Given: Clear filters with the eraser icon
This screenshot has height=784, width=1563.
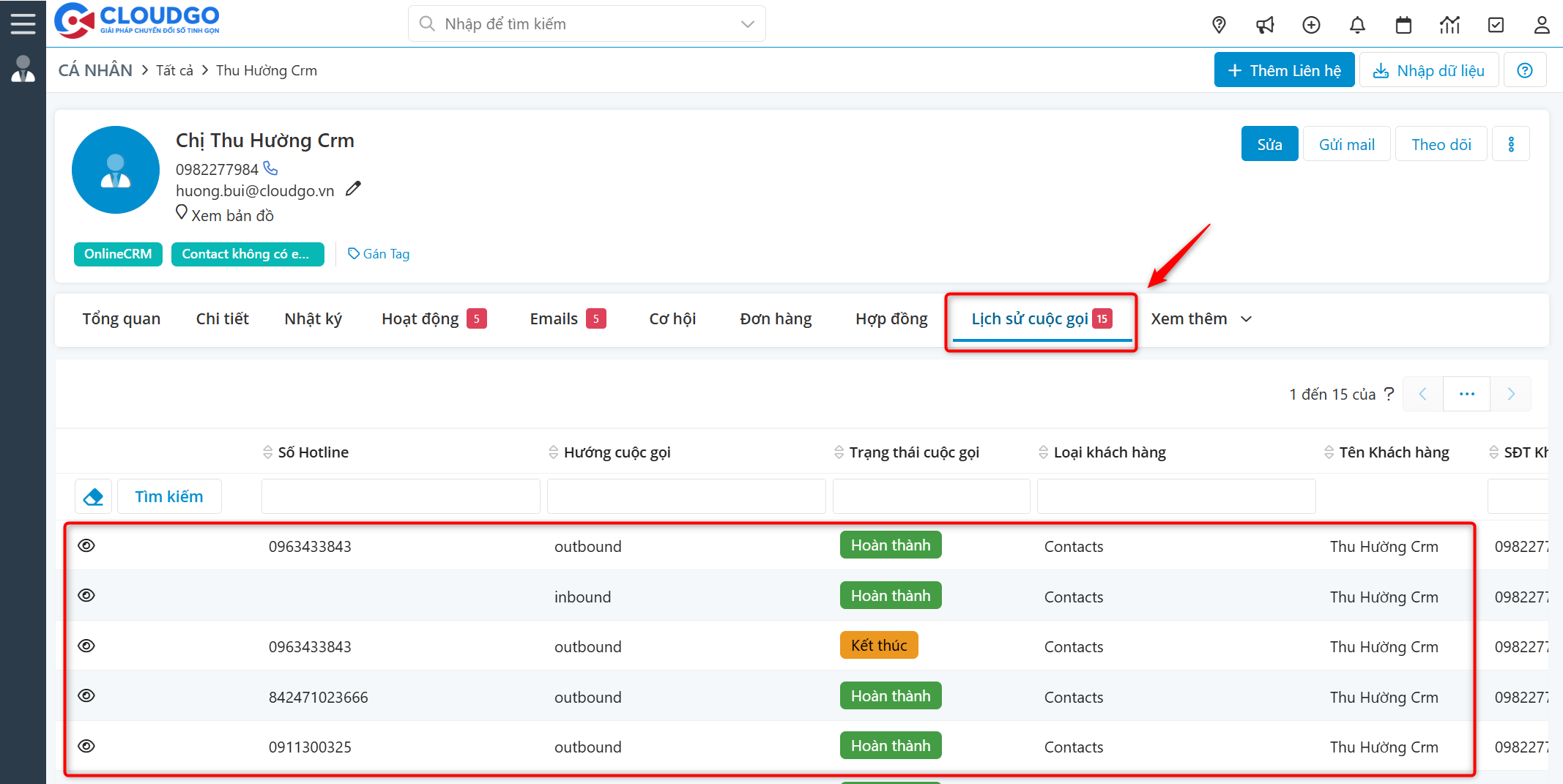Looking at the screenshot, I should point(94,497).
